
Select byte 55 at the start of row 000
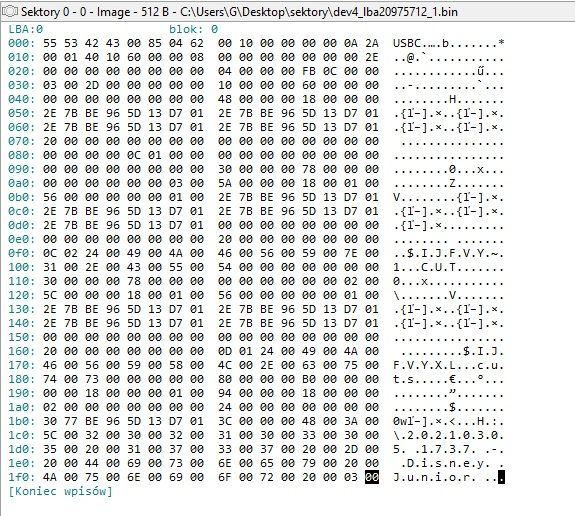[50, 43]
